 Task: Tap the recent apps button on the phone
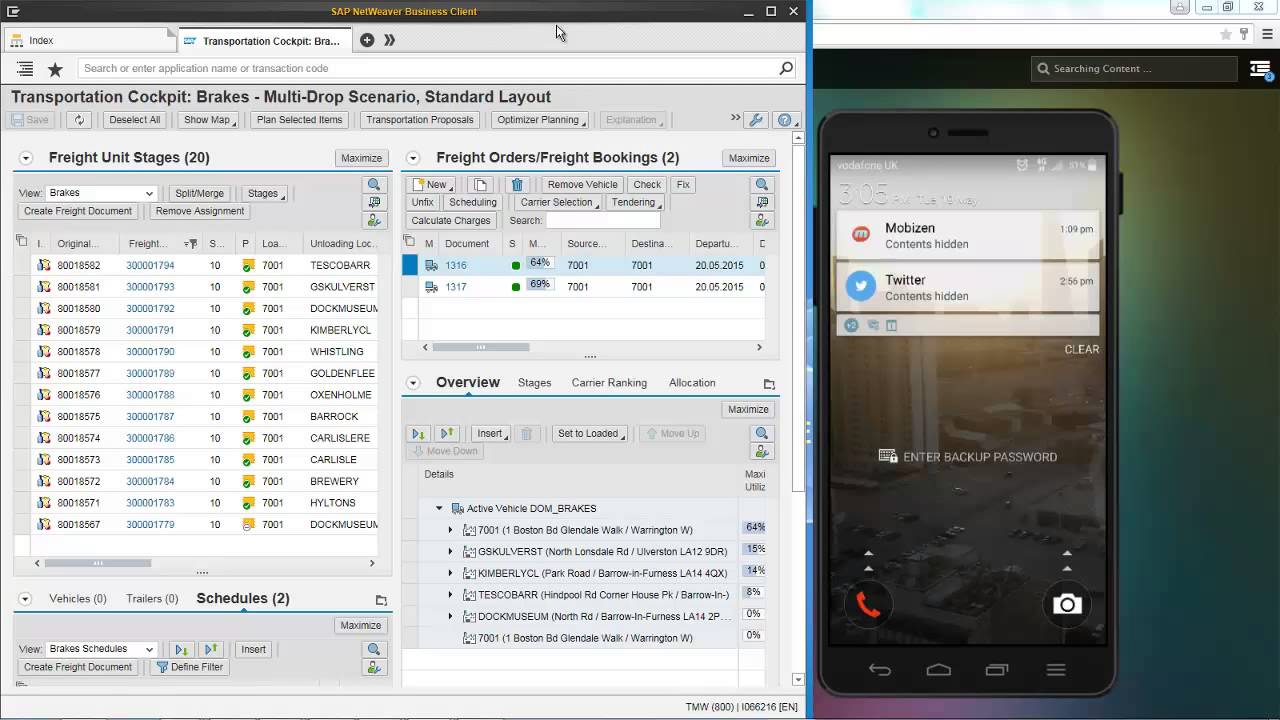point(997,670)
